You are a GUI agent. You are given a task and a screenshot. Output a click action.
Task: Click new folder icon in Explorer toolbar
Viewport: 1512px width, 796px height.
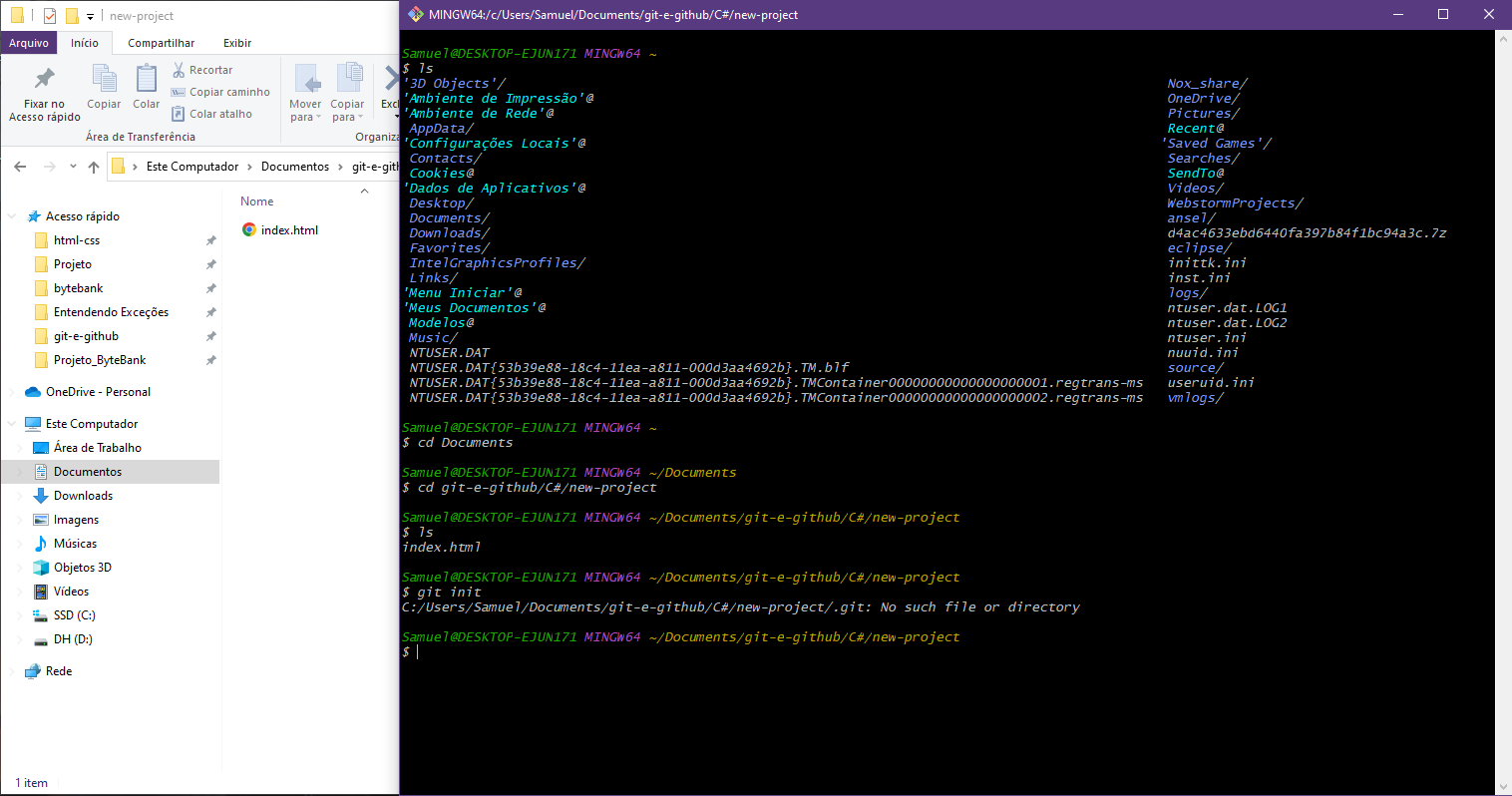71,16
